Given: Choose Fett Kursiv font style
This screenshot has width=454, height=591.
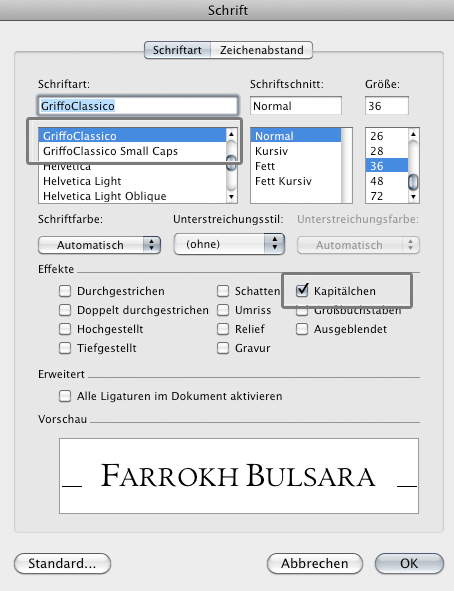Looking at the screenshot, I should [x=283, y=181].
